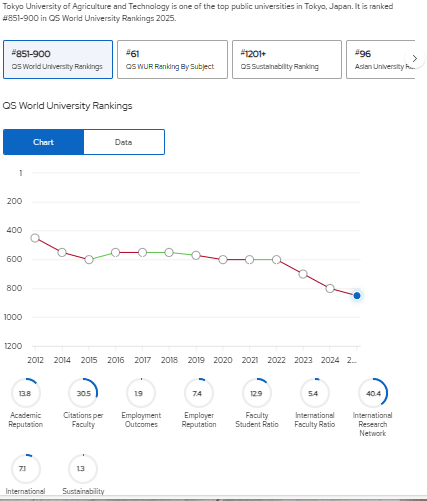Select the Asian University Rankings #96 card

point(380,60)
